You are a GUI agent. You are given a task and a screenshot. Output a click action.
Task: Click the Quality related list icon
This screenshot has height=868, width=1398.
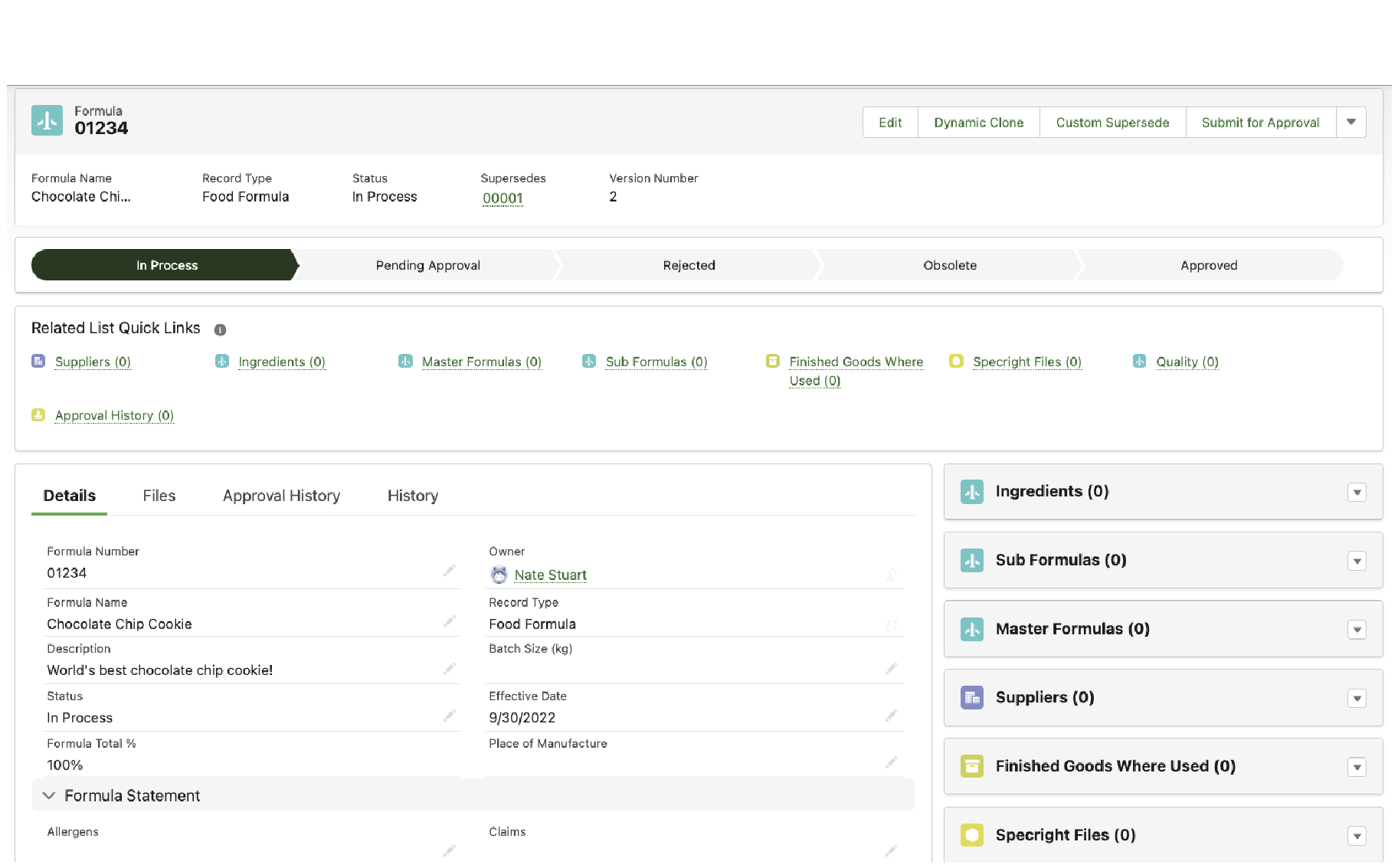(1139, 361)
